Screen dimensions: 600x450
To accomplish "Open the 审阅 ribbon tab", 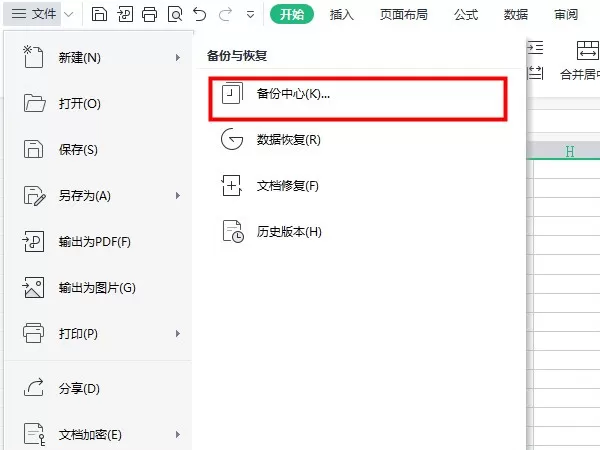I will click(566, 15).
